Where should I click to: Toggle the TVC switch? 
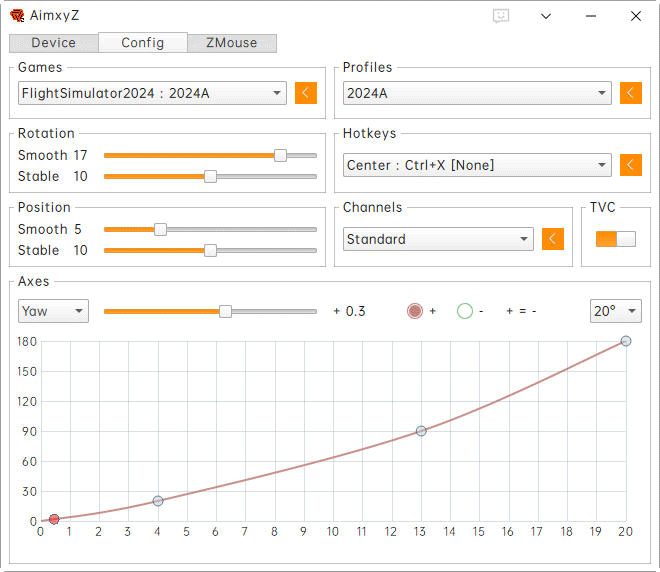(x=615, y=239)
